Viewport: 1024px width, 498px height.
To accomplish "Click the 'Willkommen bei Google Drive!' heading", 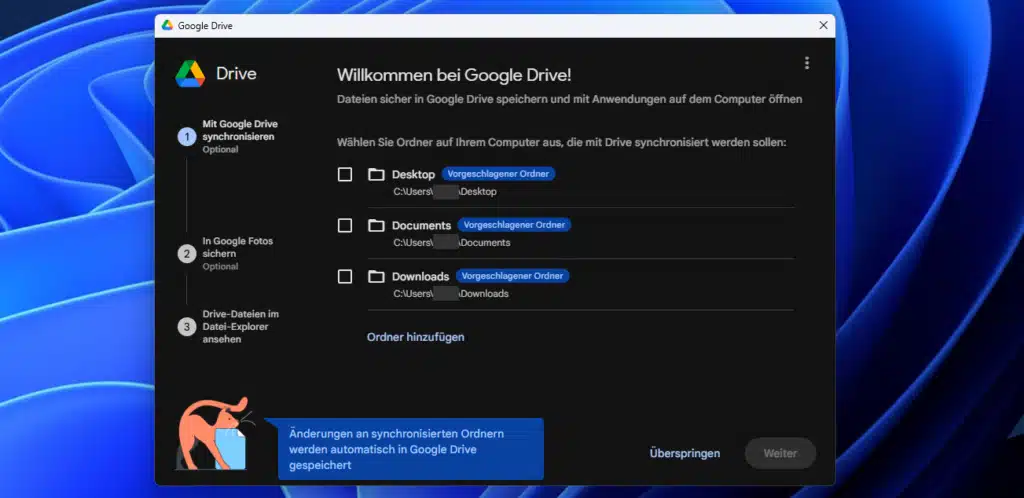I will [454, 75].
